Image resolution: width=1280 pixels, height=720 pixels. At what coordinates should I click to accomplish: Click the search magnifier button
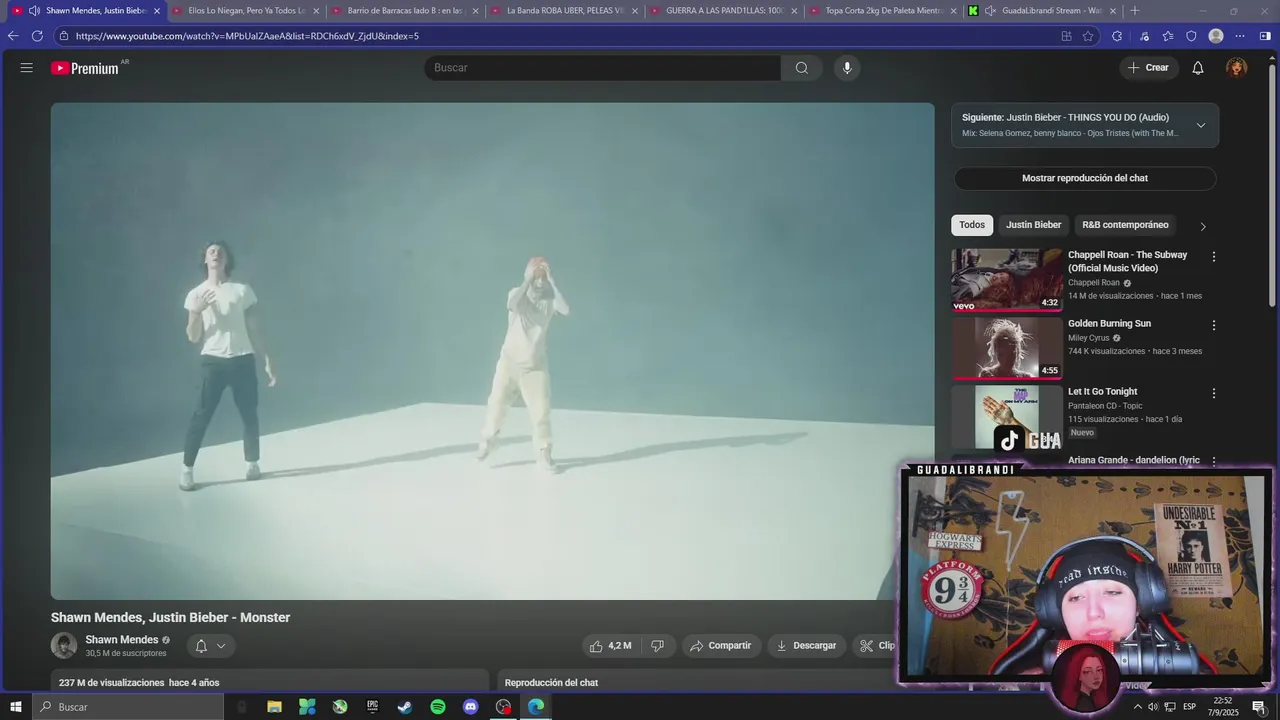click(802, 68)
